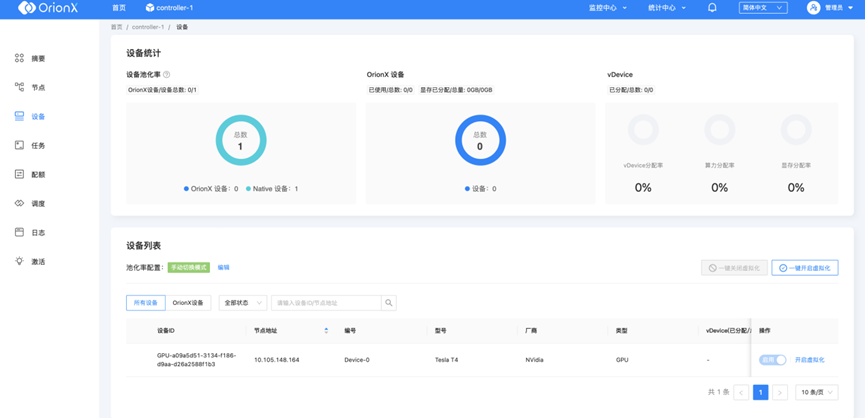Click the search magnifier icon in device list
This screenshot has height=418, width=865.
[389, 303]
